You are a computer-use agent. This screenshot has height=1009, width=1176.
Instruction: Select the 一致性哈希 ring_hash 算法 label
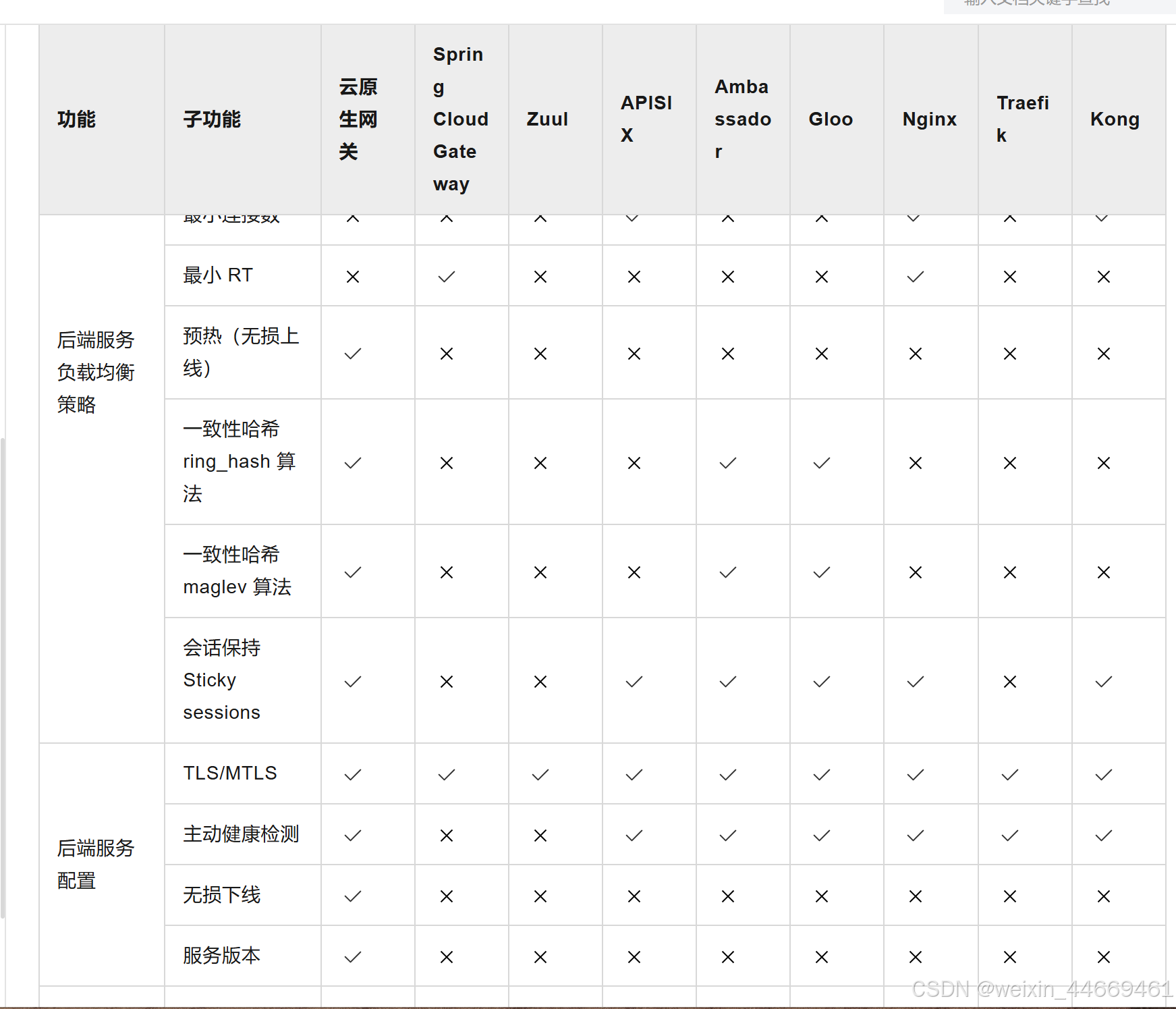[x=240, y=462]
